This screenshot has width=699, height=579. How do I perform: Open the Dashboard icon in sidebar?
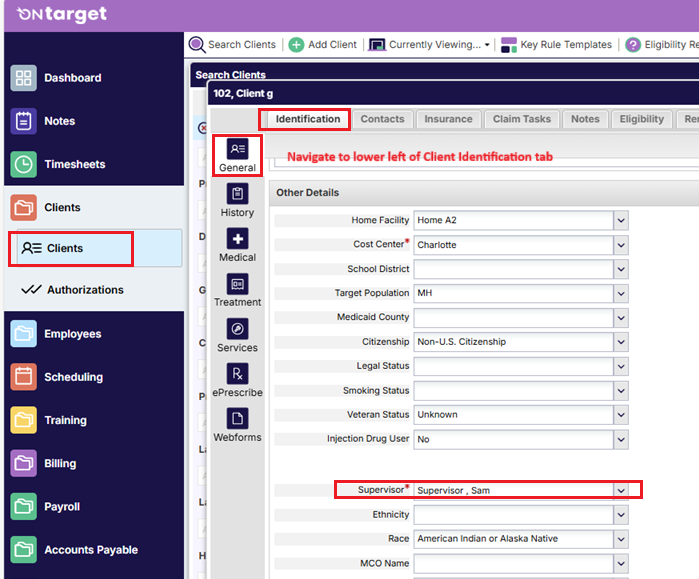pos(24,78)
